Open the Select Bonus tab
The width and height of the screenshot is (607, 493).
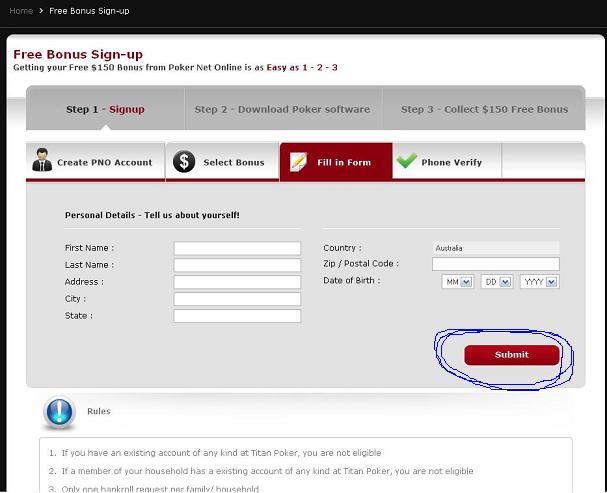[x=222, y=162]
